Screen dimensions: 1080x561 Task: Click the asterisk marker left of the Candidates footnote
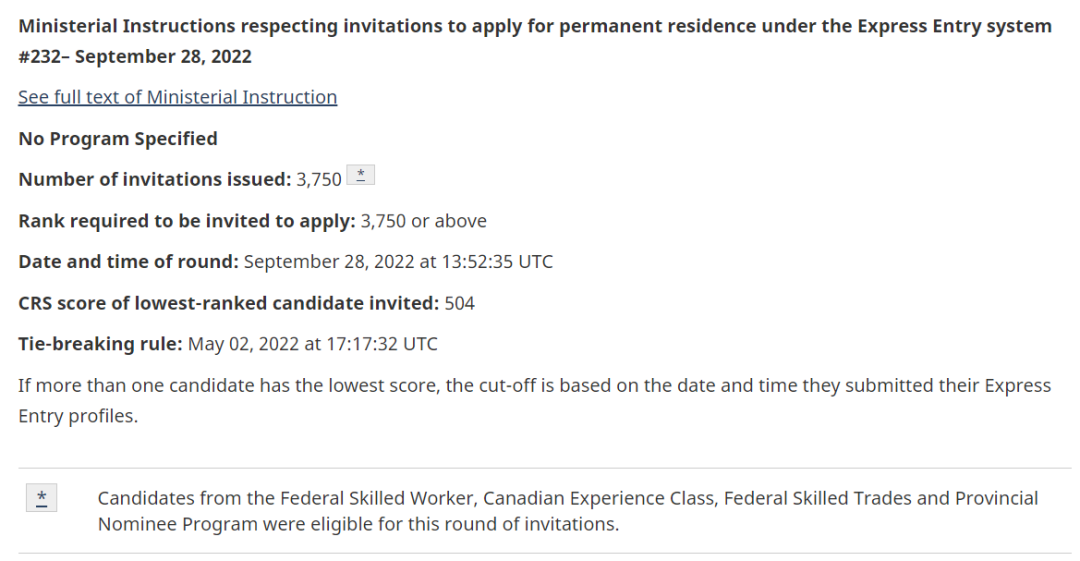point(41,498)
